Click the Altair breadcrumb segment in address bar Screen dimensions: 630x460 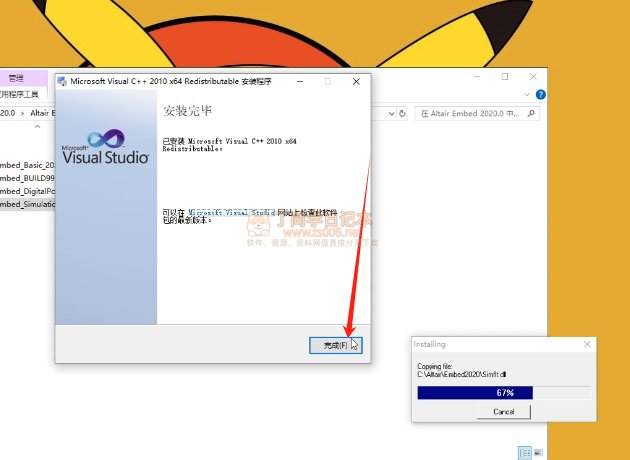tap(43, 113)
